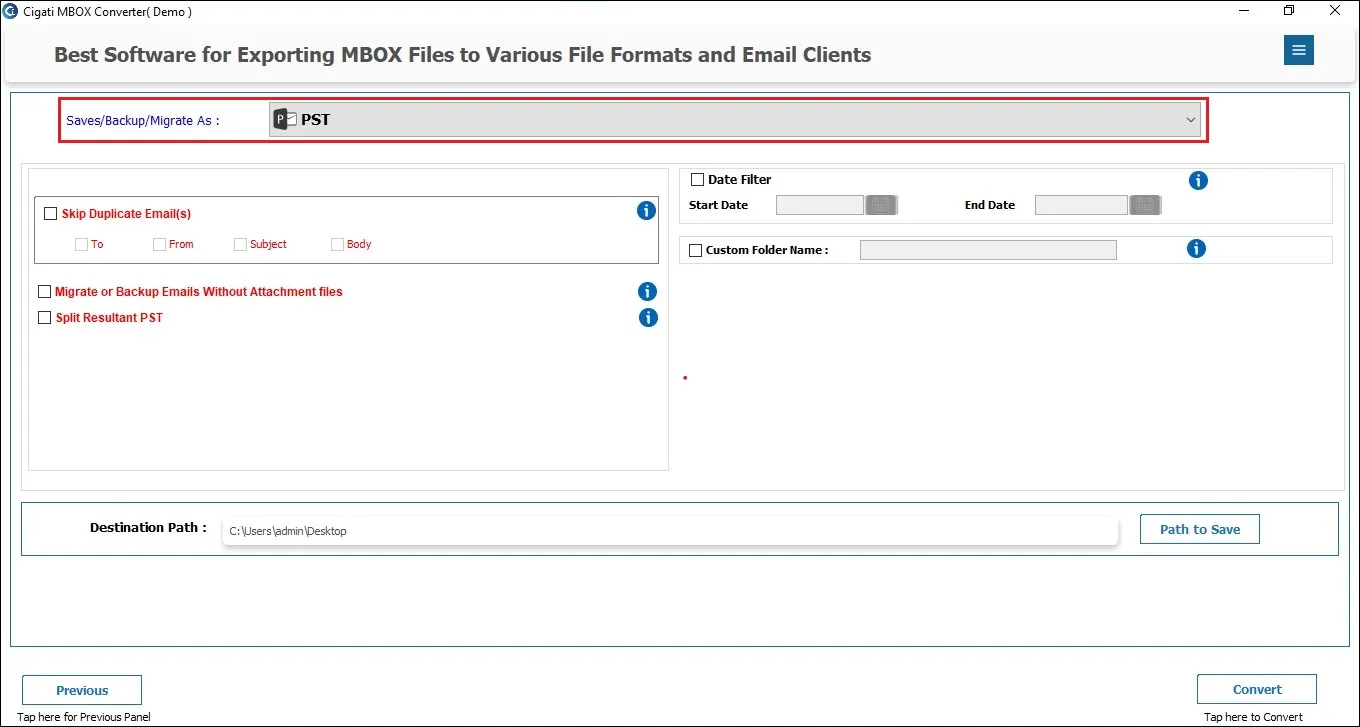1360x727 pixels.
Task: Maximize or restore the application window
Action: (x=1289, y=11)
